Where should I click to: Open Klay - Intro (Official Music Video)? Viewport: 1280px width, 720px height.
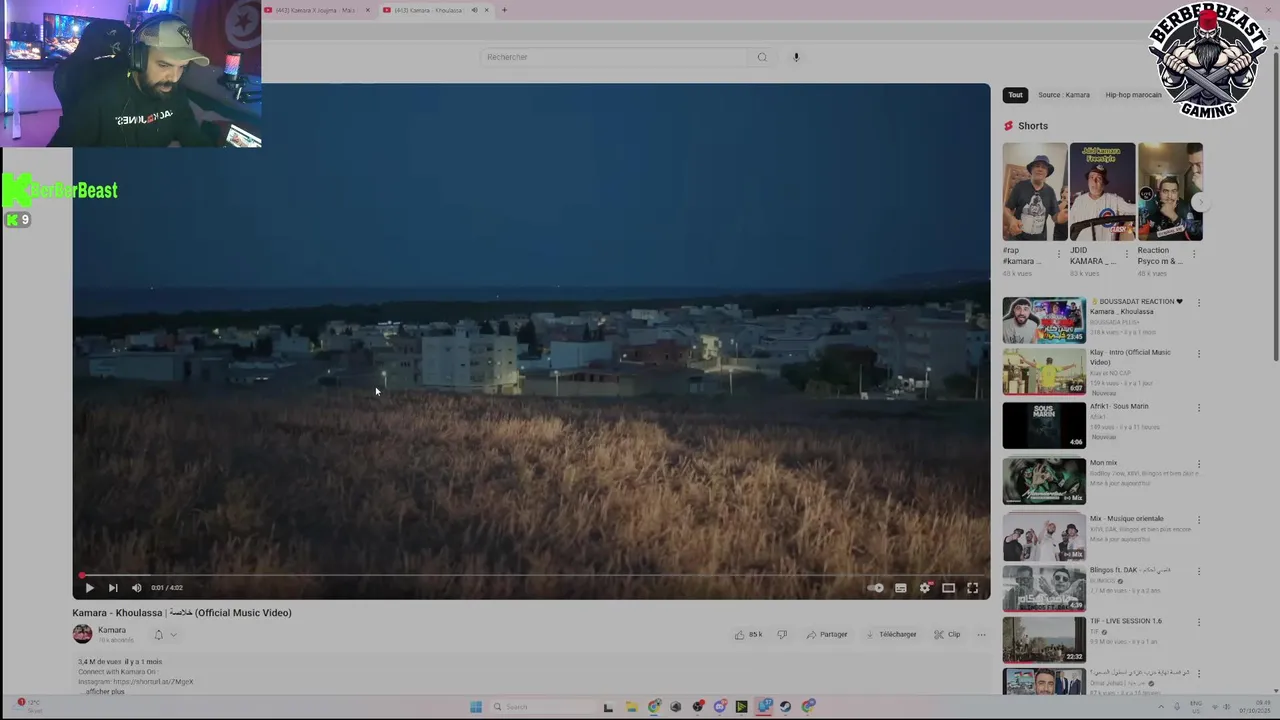pyautogui.click(x=1044, y=371)
